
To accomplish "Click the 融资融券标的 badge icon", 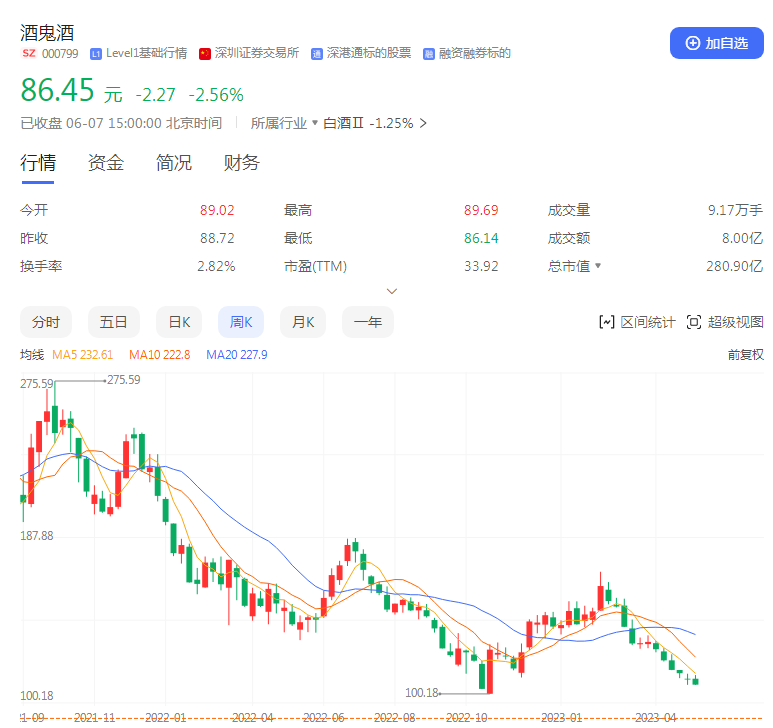I will [428, 54].
